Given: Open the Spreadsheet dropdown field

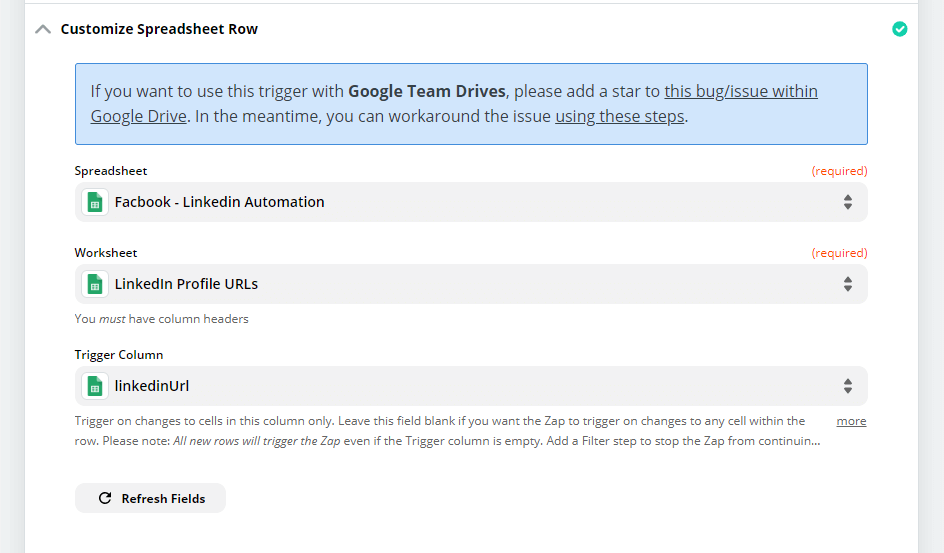Looking at the screenshot, I should 471,202.
